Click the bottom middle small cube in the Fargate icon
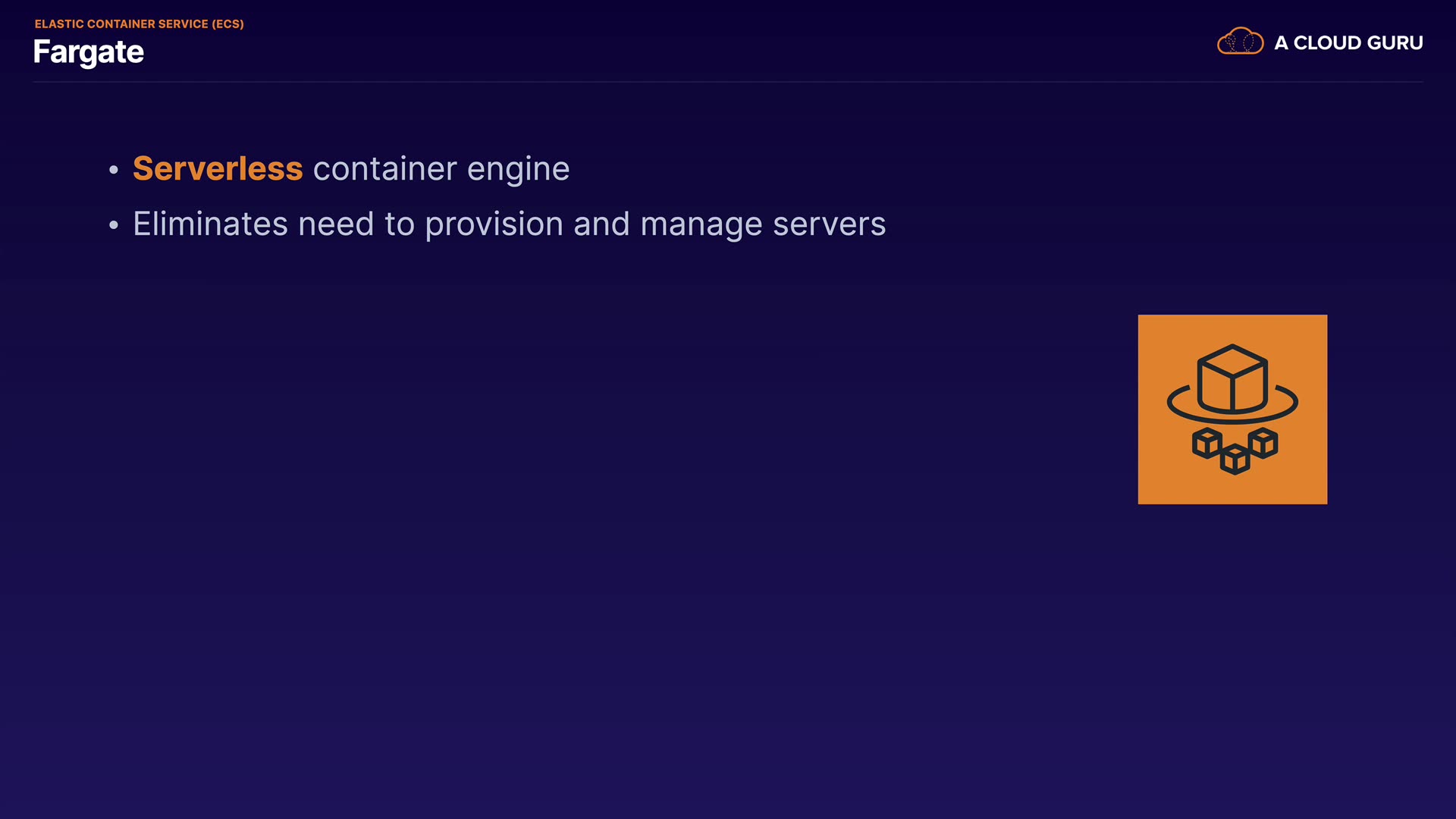This screenshot has height=819, width=1456. point(1235,459)
